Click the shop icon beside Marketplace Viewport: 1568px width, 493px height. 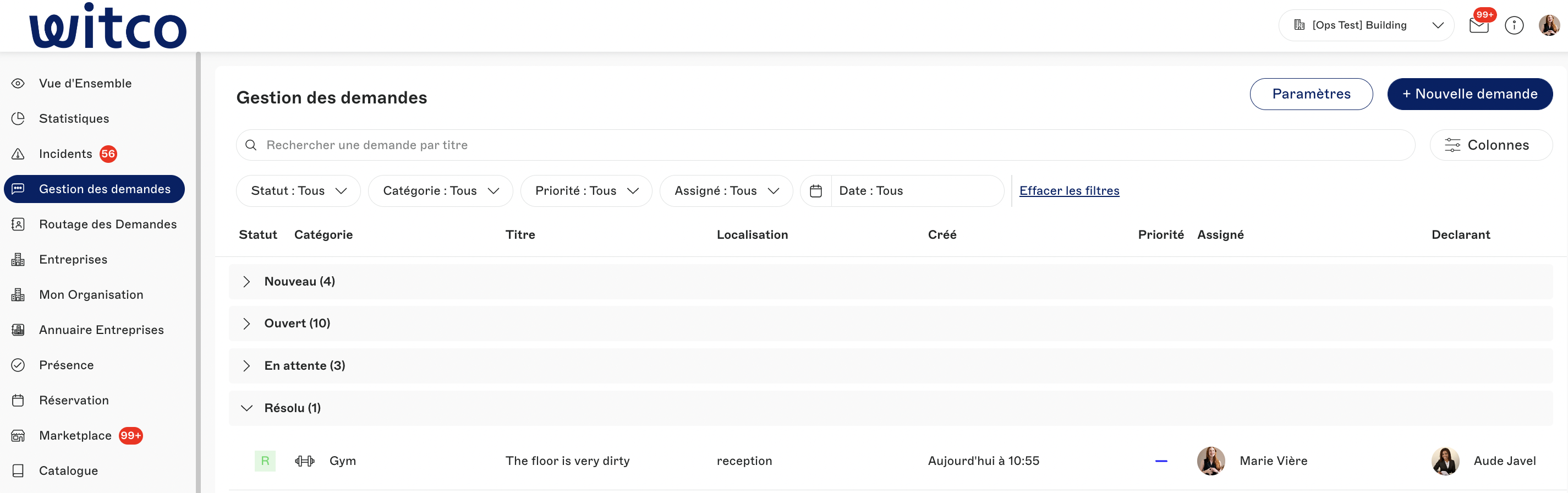[18, 436]
